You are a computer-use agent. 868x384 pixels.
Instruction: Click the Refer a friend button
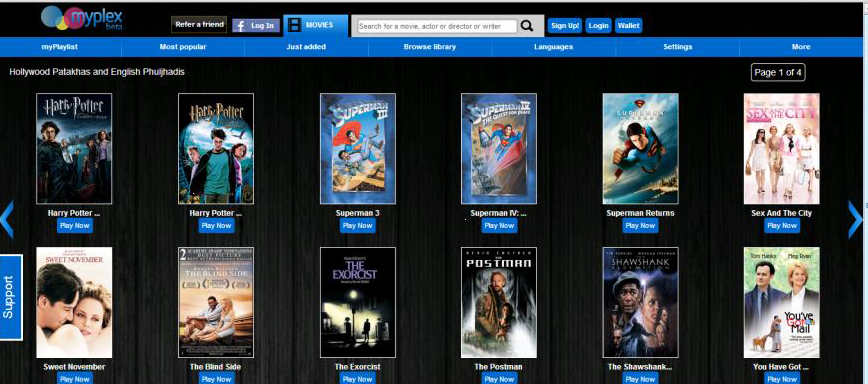pos(199,25)
